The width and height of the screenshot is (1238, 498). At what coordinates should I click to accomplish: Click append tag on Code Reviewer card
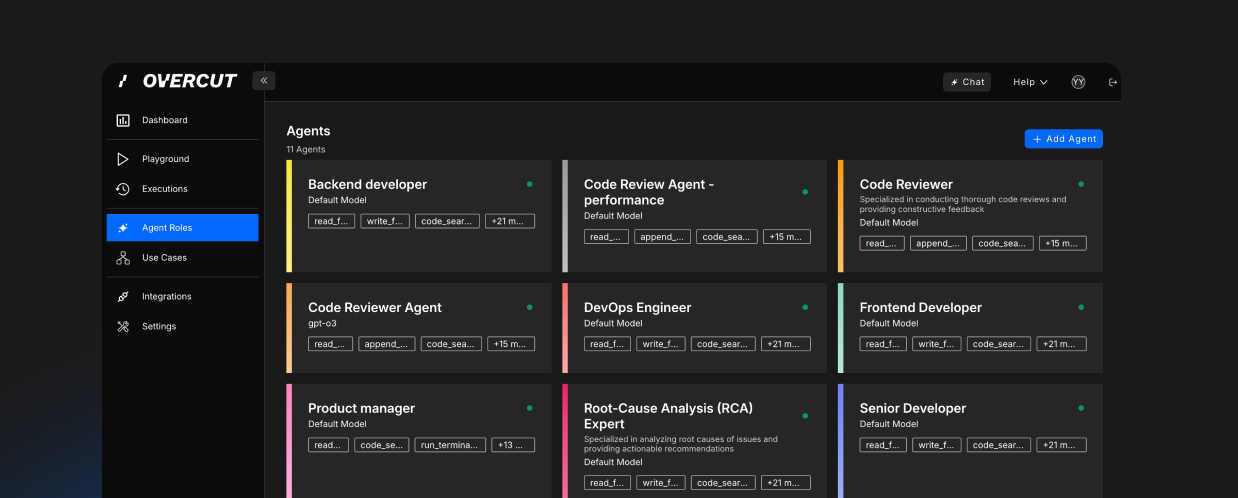point(938,243)
